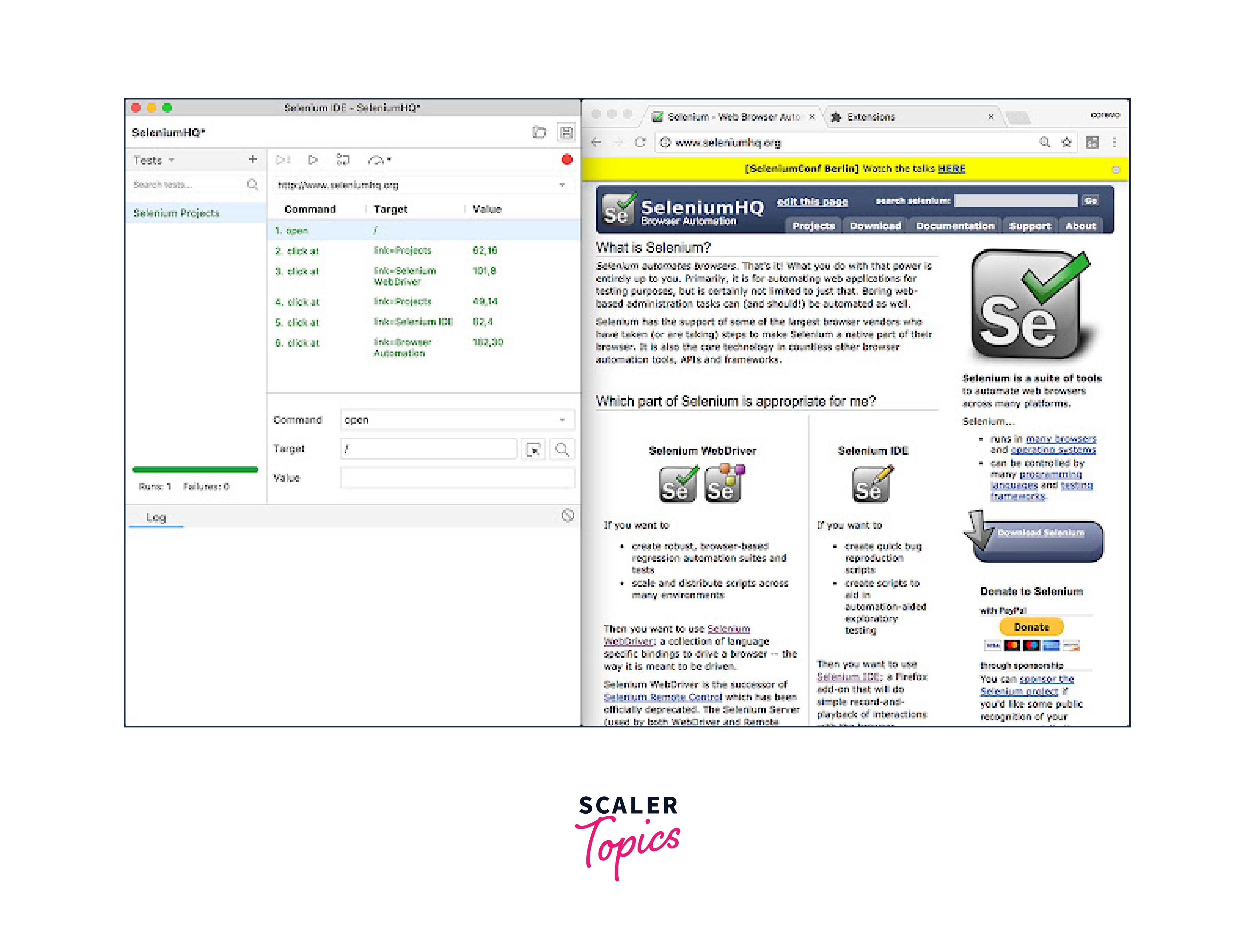Screen dimensions: 1255x952
Task: Click the red Record button
Action: pyautogui.click(x=566, y=159)
